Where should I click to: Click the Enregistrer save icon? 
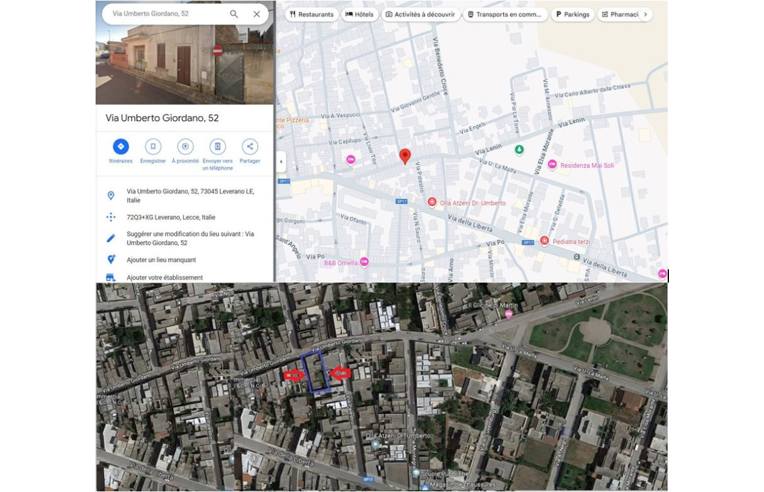pos(153,147)
